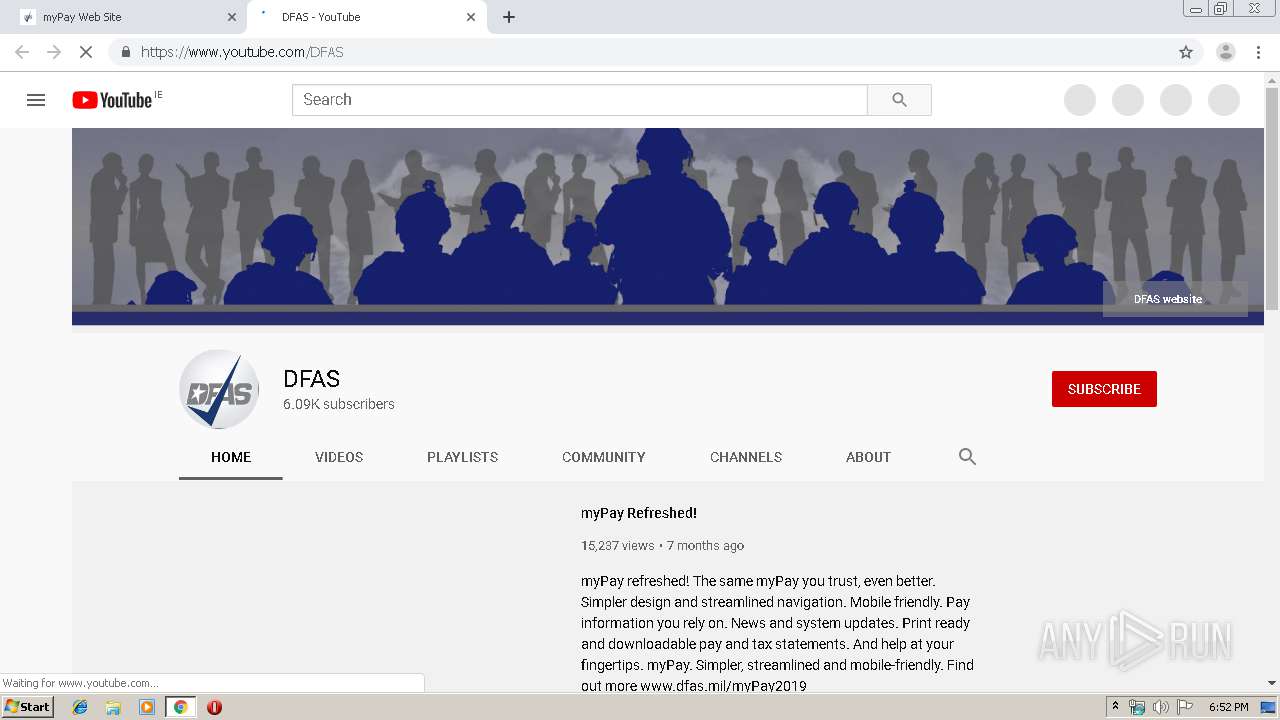Click the channel banner image
This screenshot has width=1280, height=720.
click(668, 226)
